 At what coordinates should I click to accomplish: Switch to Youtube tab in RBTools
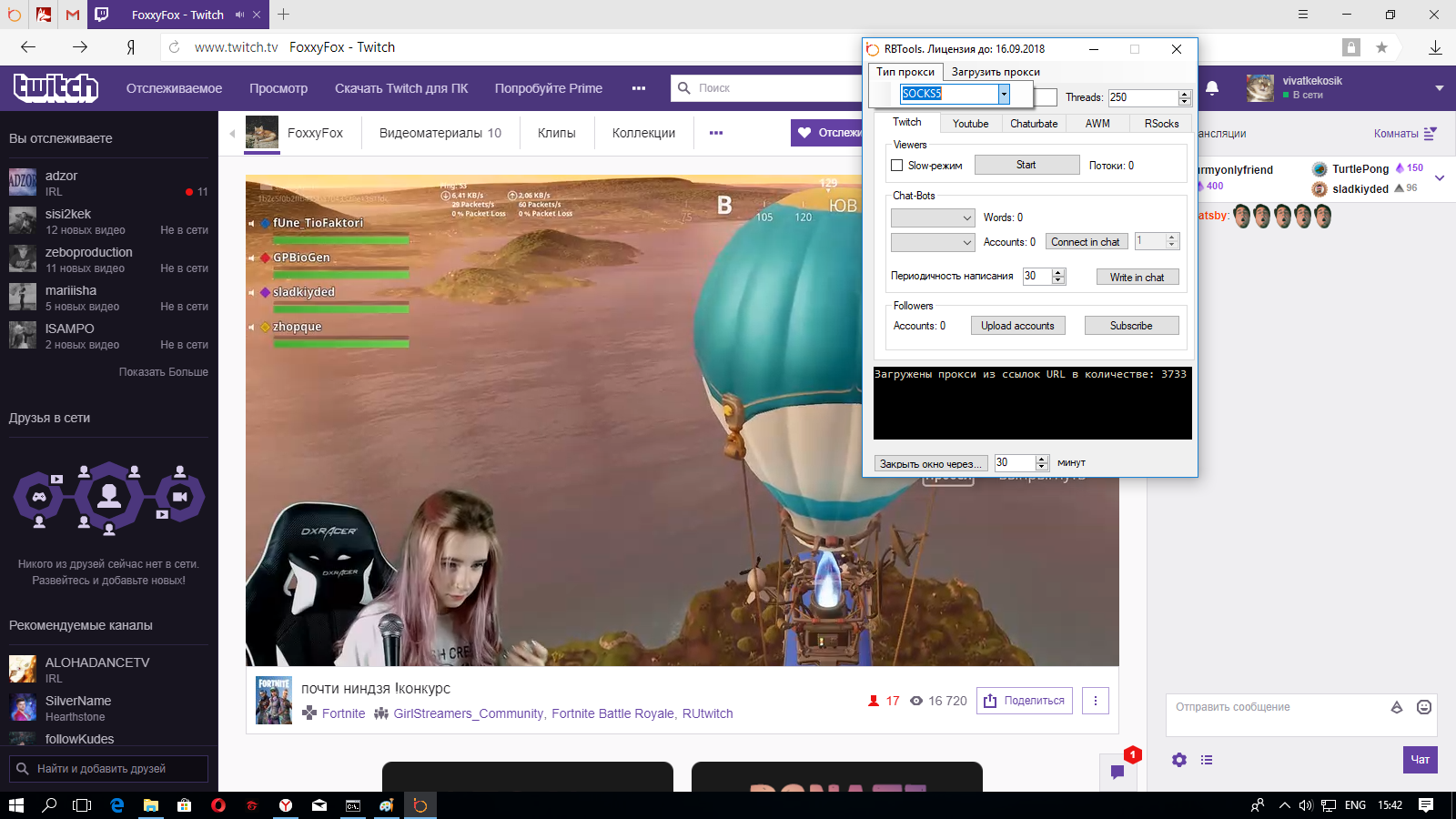pos(970,124)
